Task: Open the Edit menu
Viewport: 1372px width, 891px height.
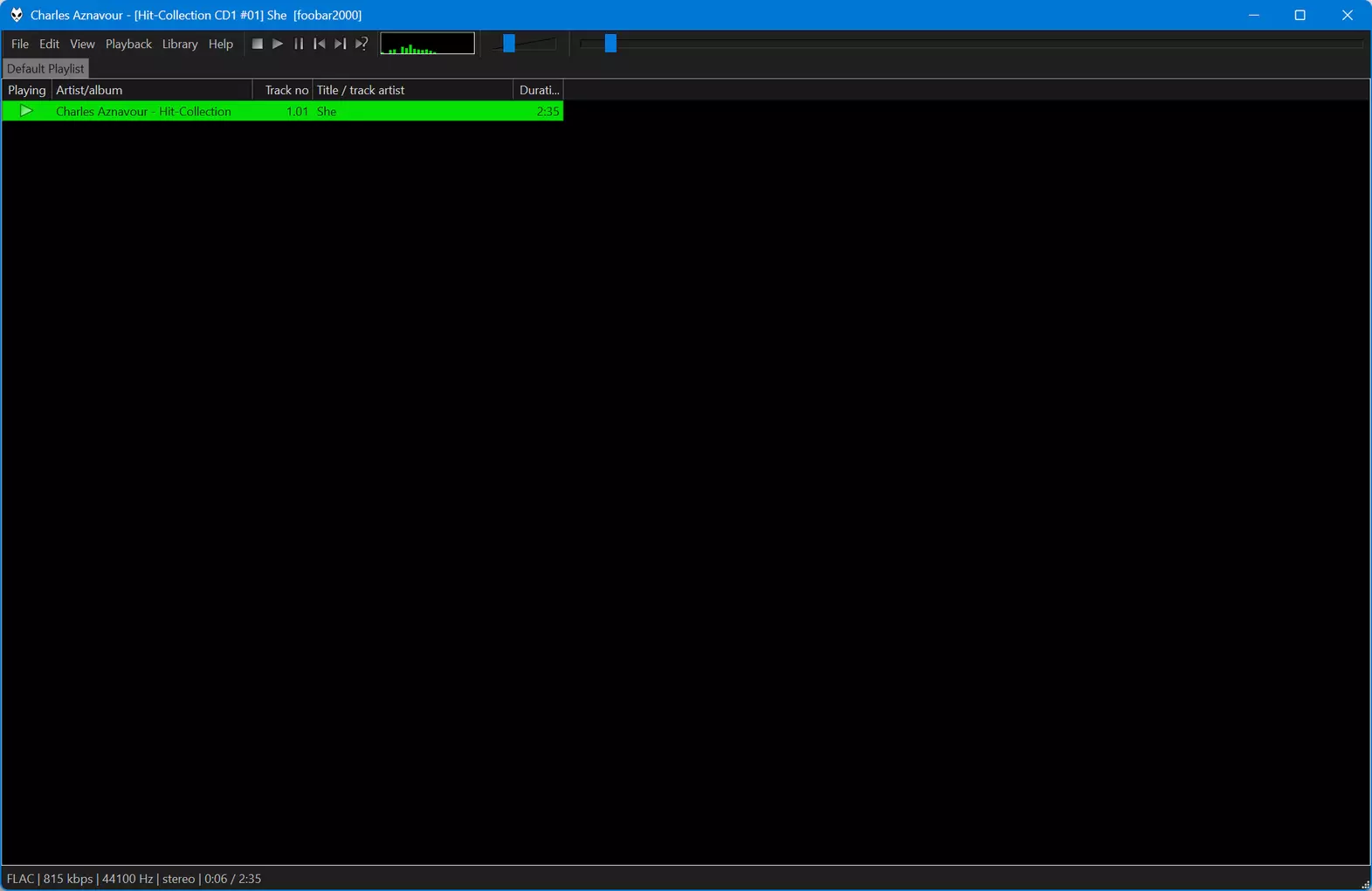Action: coord(50,44)
